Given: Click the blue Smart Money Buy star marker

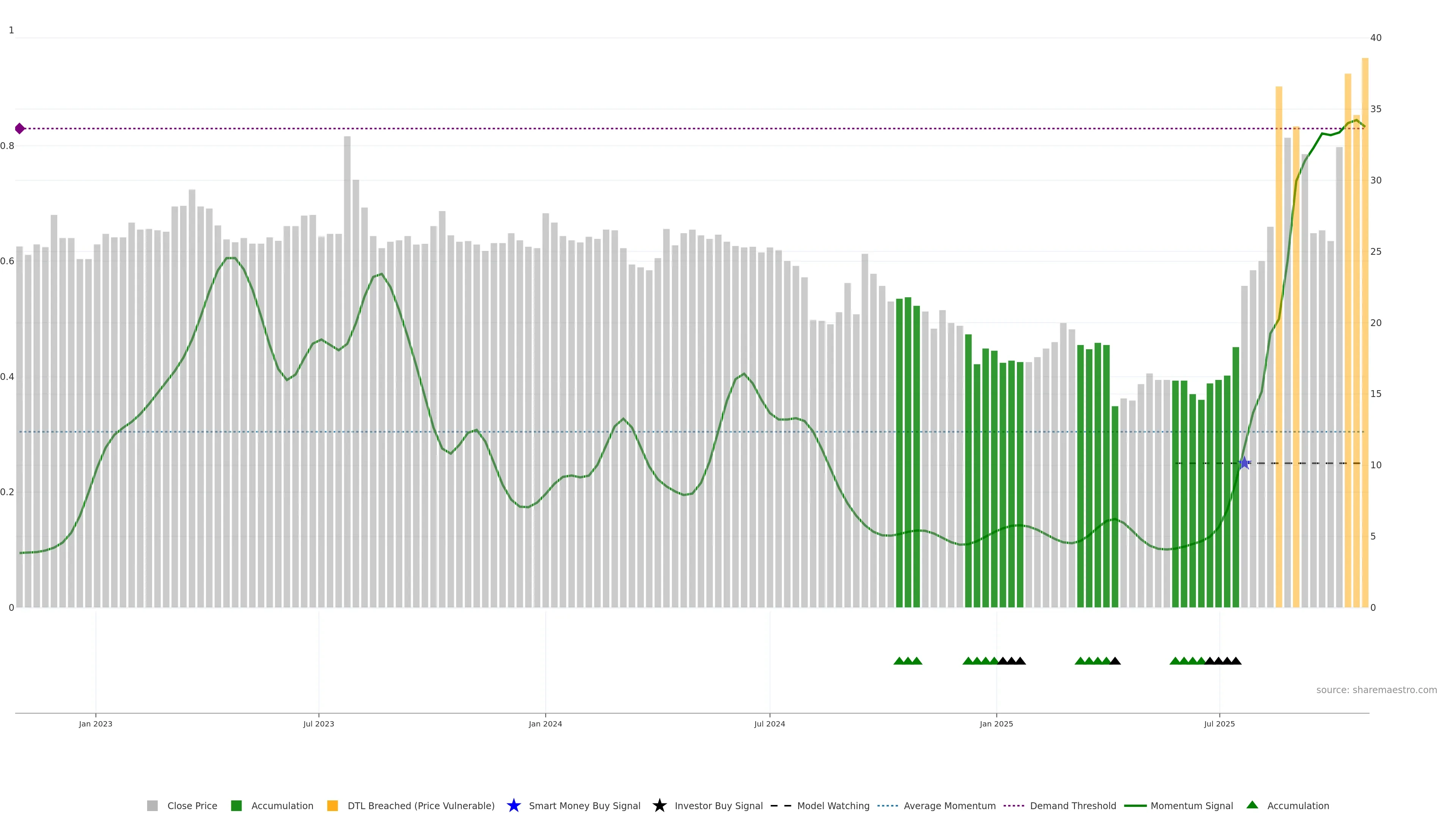Looking at the screenshot, I should (x=1244, y=463).
